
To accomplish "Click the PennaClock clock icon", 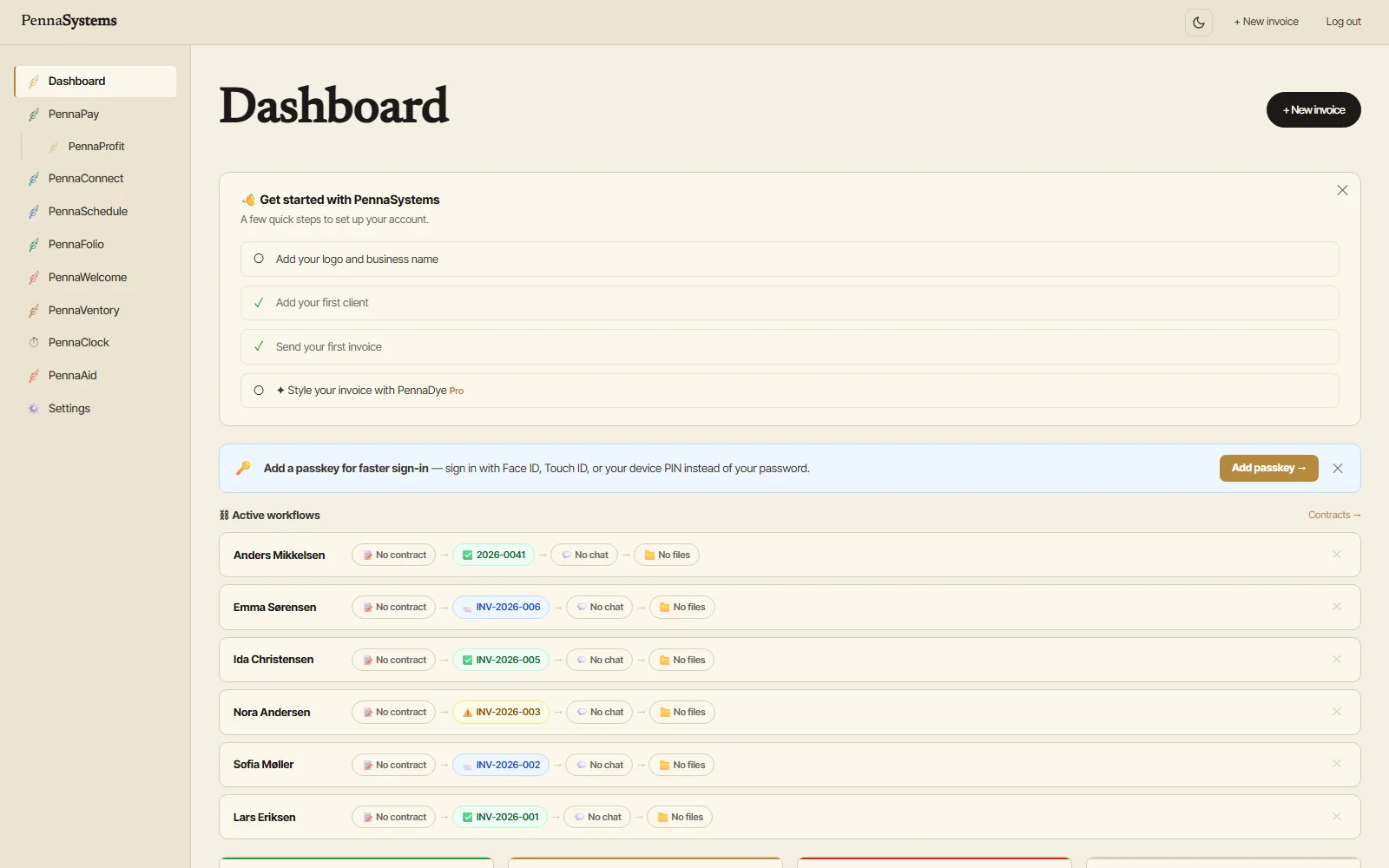I will tap(34, 343).
